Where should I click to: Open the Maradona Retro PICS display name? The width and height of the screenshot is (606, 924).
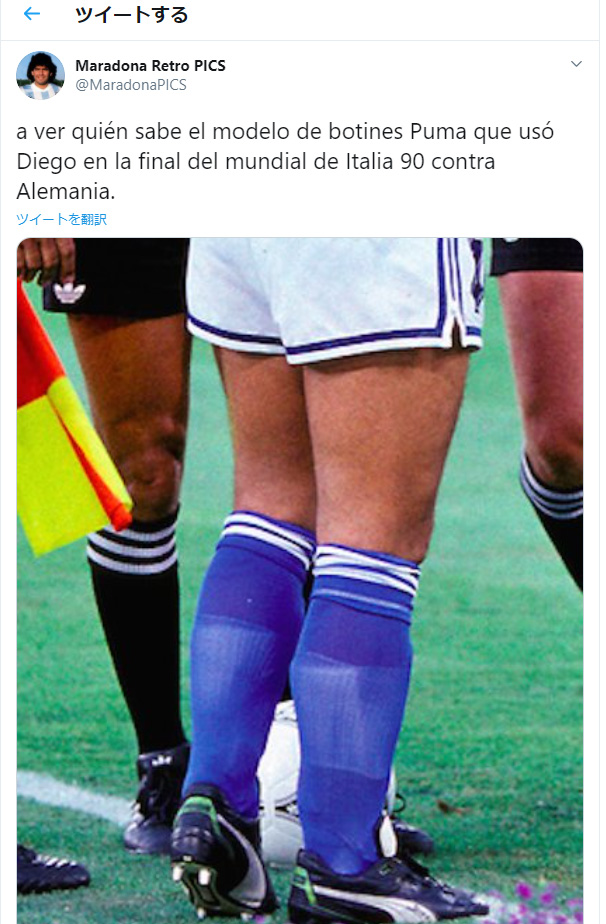tap(150, 65)
